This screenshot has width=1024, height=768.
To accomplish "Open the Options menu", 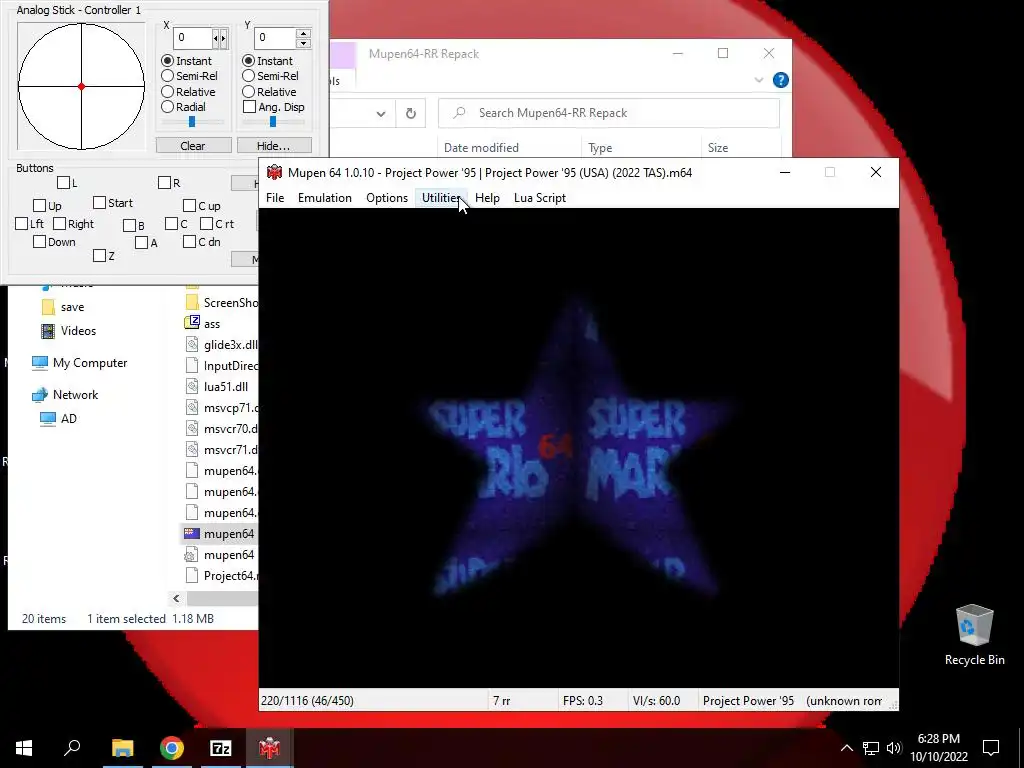I will pyautogui.click(x=387, y=198).
